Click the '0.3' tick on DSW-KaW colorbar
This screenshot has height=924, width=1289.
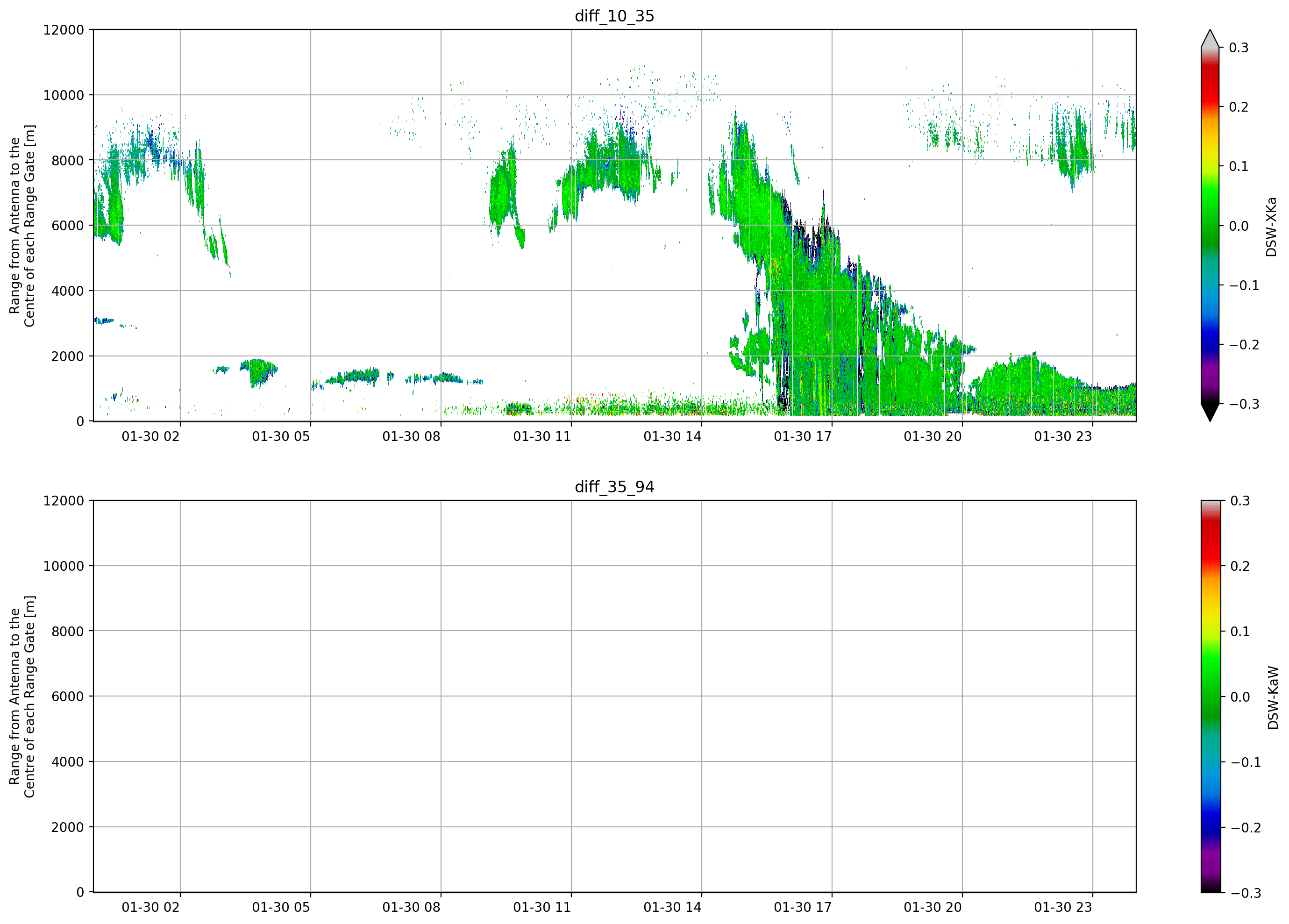[x=1239, y=501]
